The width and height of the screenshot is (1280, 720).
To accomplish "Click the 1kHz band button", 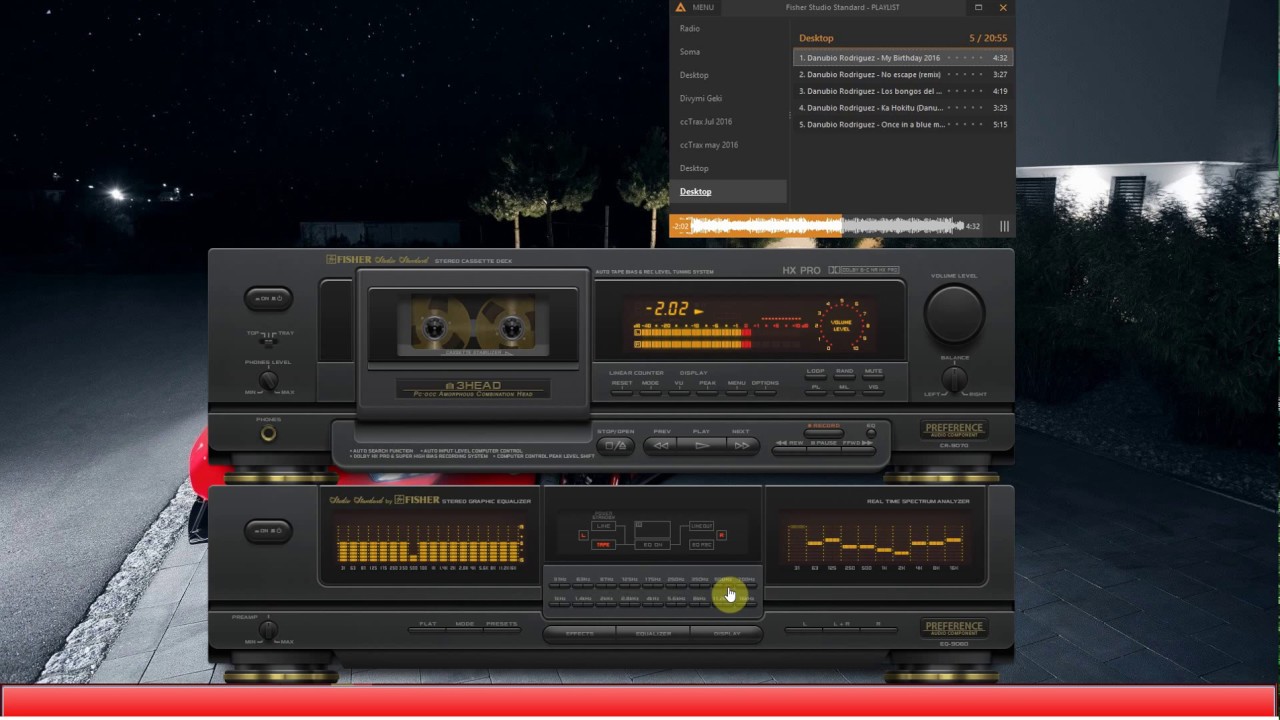I will (560, 604).
